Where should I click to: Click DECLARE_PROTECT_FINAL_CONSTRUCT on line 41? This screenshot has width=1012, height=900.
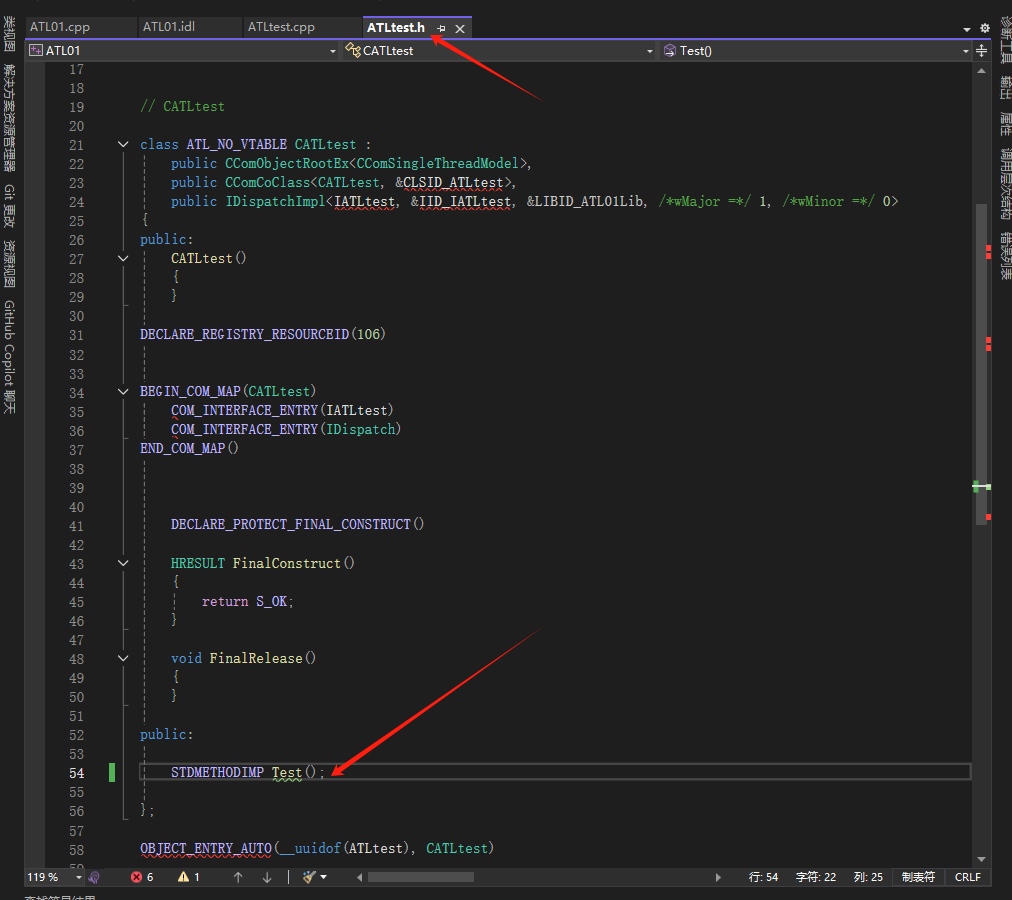(291, 524)
